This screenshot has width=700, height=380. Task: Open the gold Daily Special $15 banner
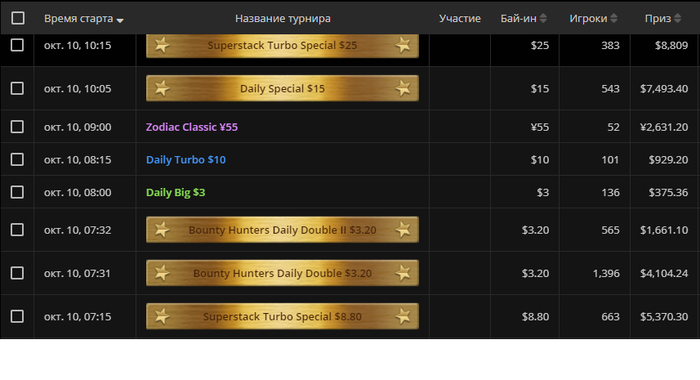click(282, 88)
